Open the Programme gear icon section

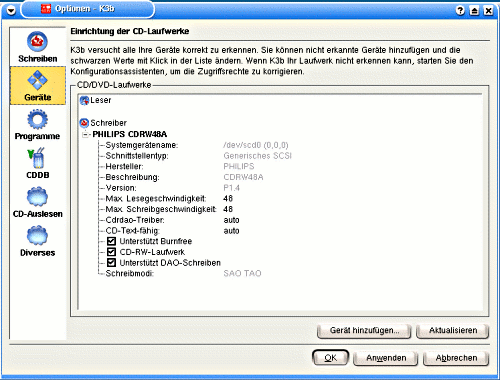[37, 119]
